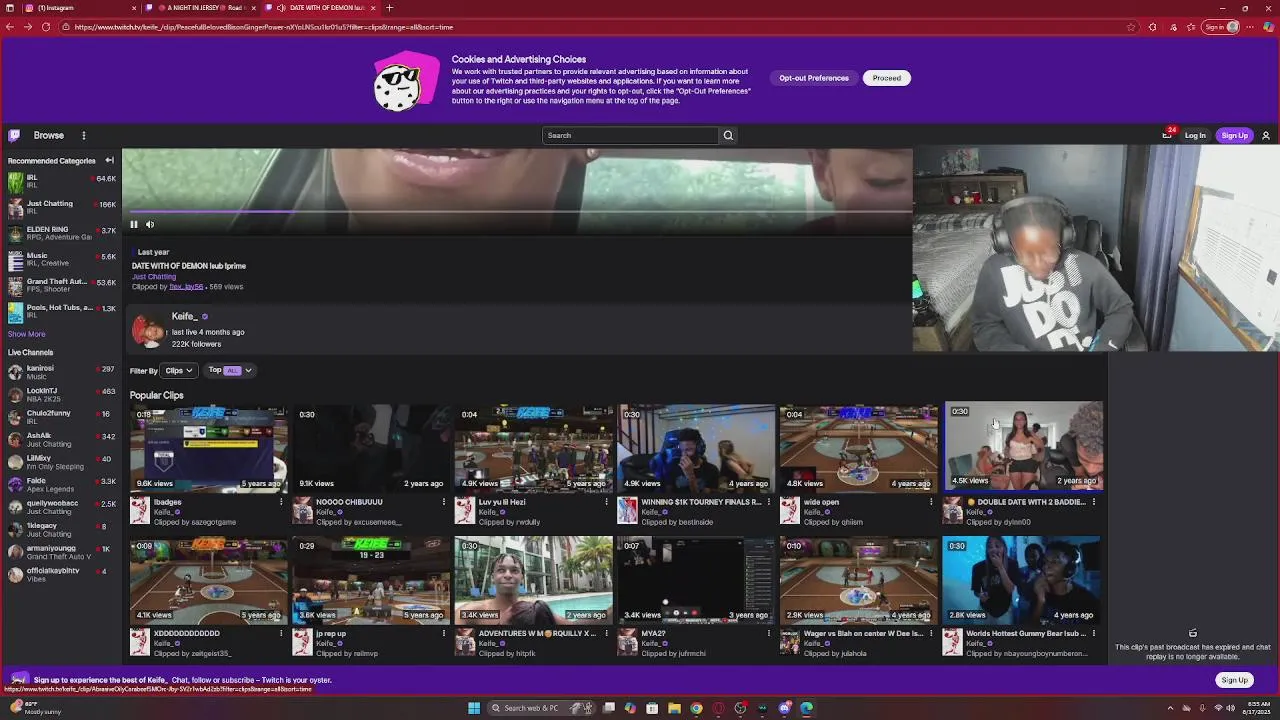The height and width of the screenshot is (720, 1280).
Task: Open the Browse menu item
Action: [48, 135]
